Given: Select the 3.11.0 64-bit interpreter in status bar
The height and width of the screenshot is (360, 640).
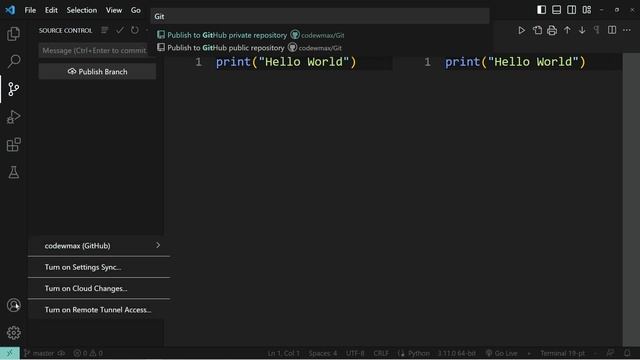Looking at the screenshot, I should 457,353.
